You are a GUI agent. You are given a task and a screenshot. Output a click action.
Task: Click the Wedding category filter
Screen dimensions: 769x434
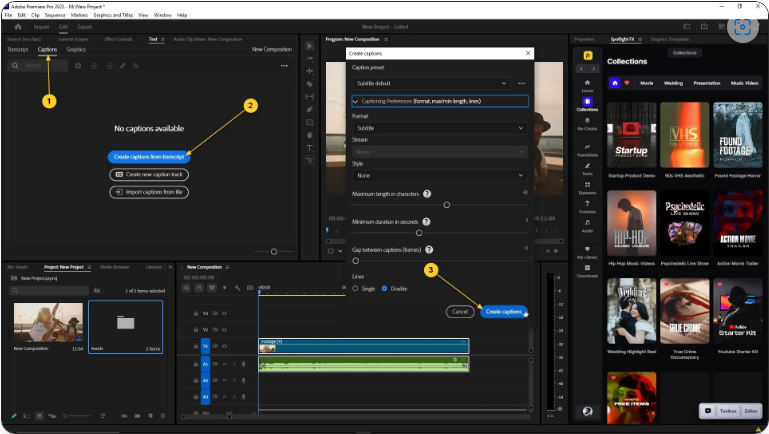673,83
